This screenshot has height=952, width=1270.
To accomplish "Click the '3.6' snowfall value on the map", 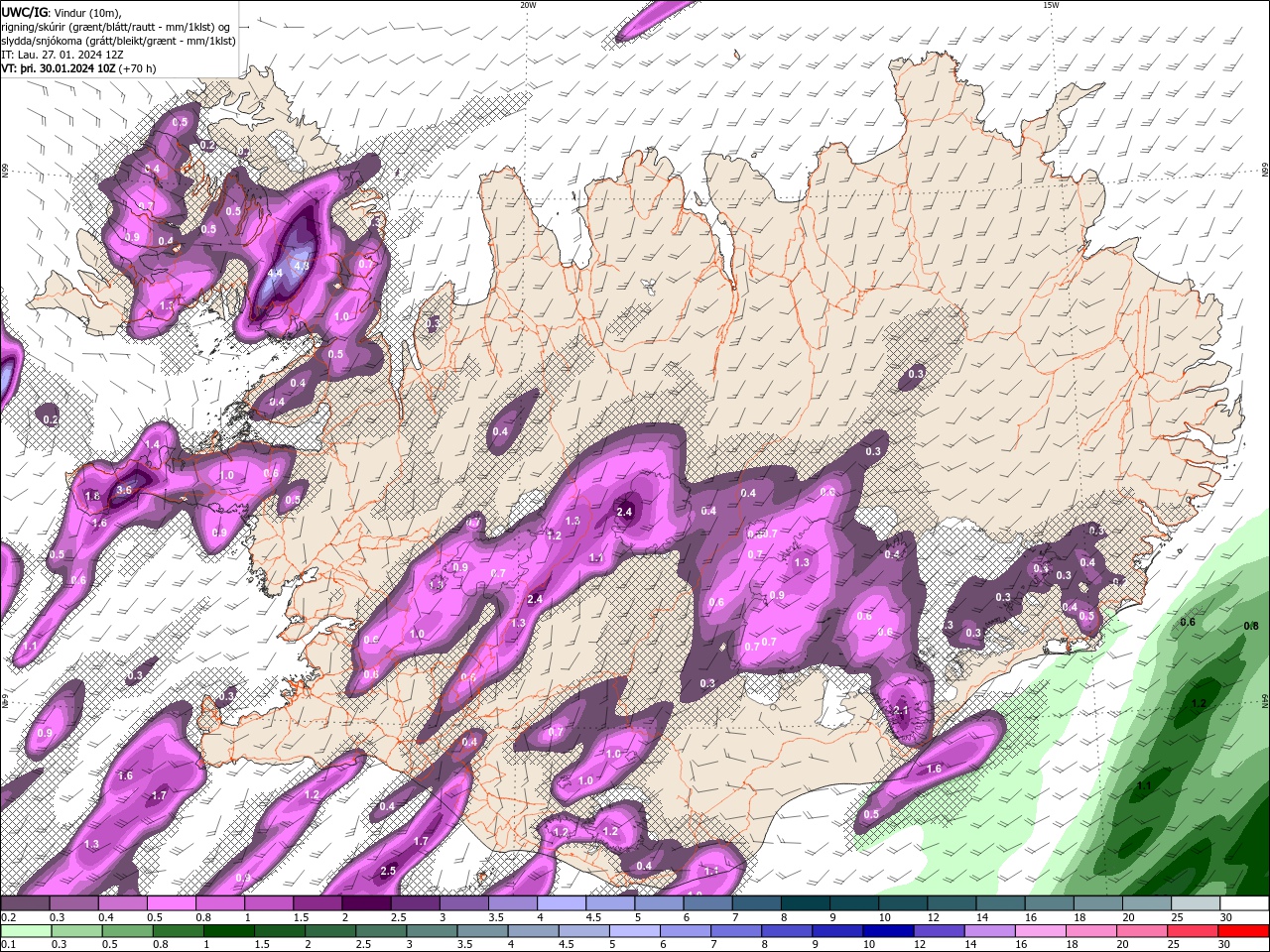I will click(124, 490).
